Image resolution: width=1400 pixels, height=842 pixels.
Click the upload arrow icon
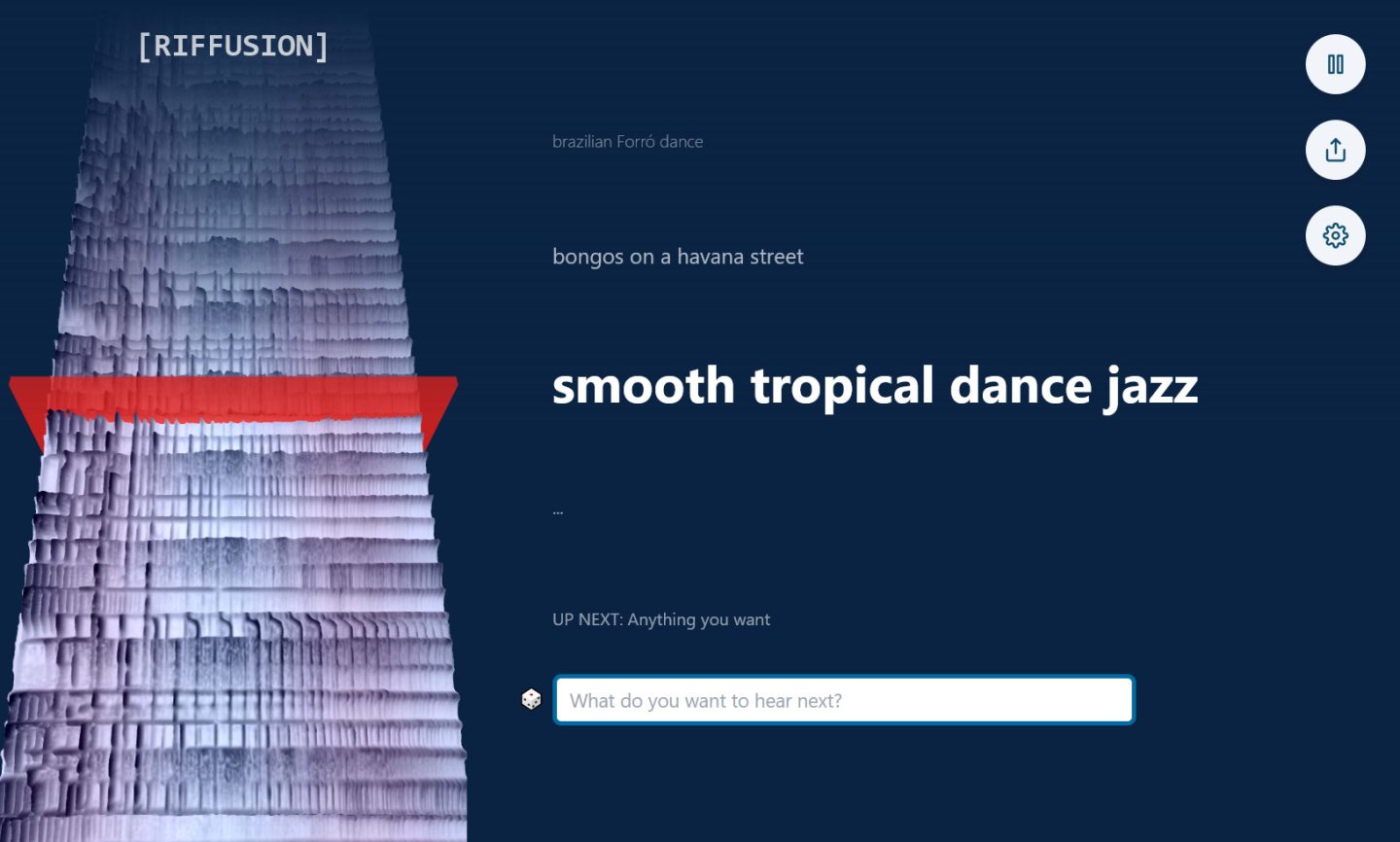[x=1335, y=150]
